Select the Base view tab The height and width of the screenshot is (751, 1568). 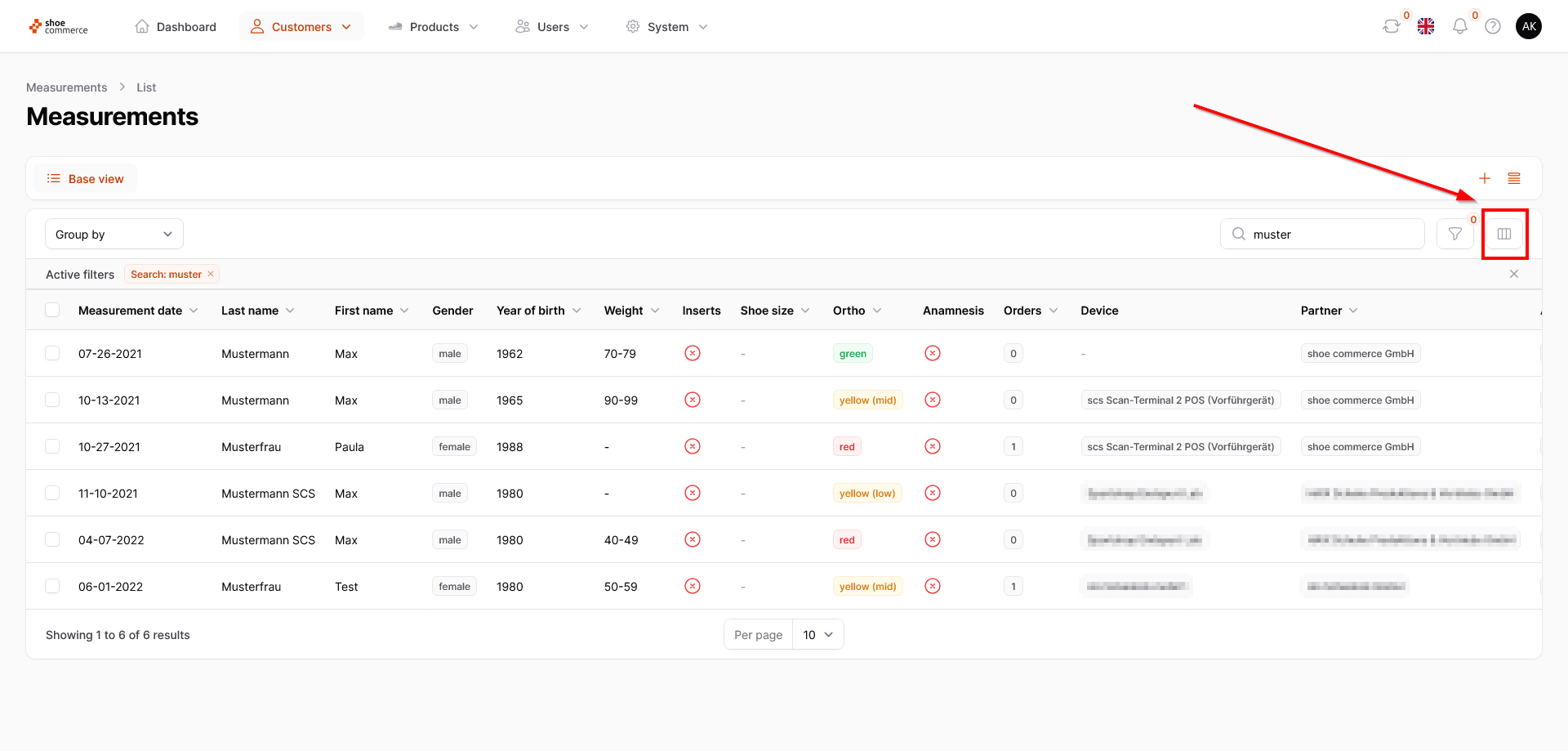tap(86, 179)
